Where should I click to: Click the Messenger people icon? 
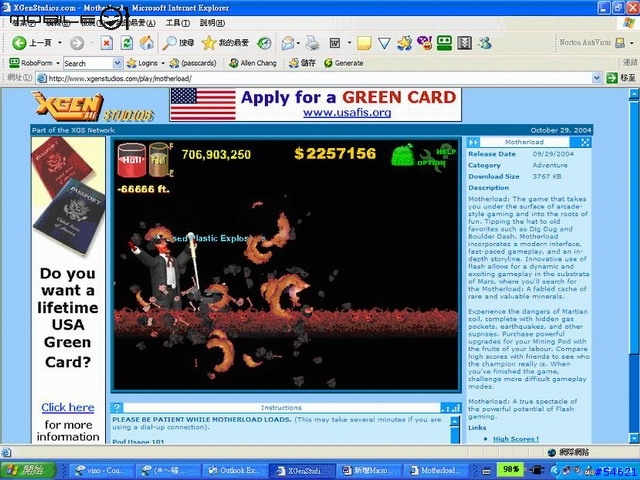tap(485, 43)
